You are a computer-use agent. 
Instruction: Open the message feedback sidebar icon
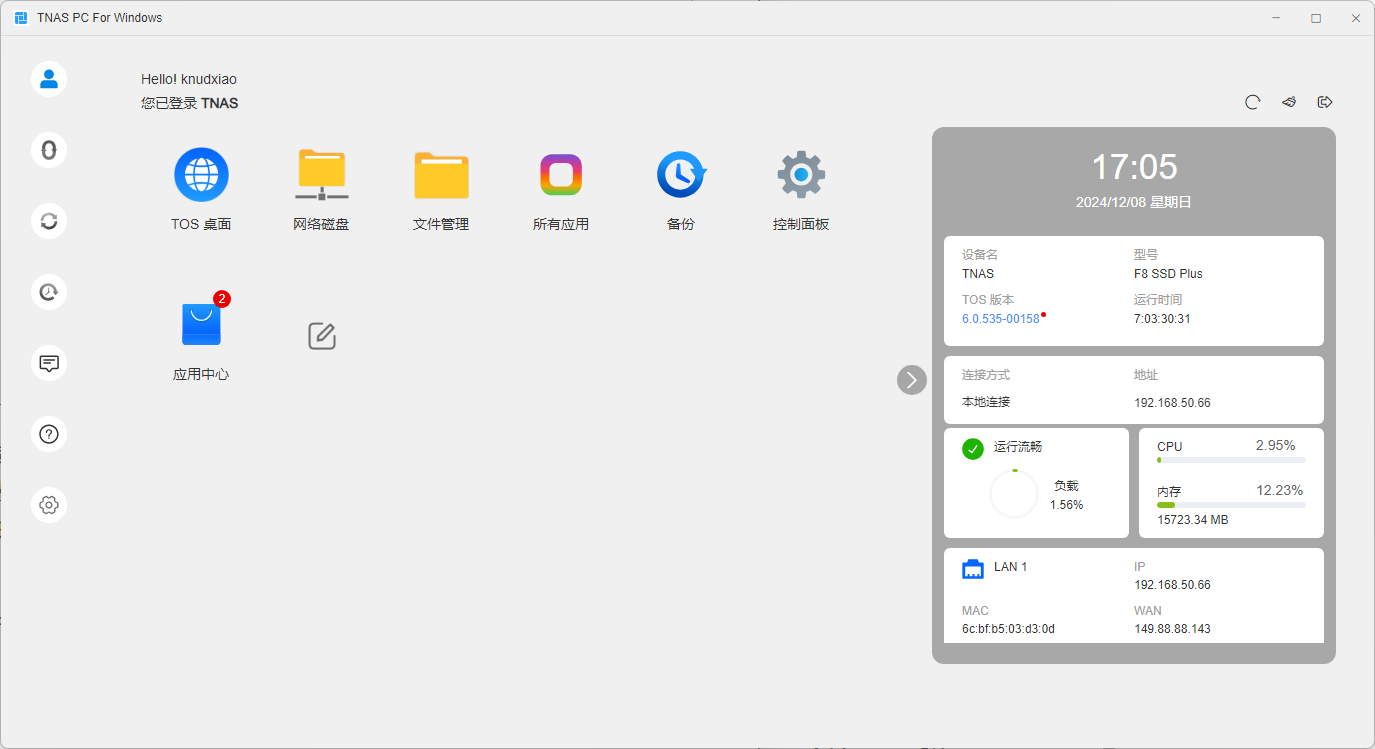49,363
